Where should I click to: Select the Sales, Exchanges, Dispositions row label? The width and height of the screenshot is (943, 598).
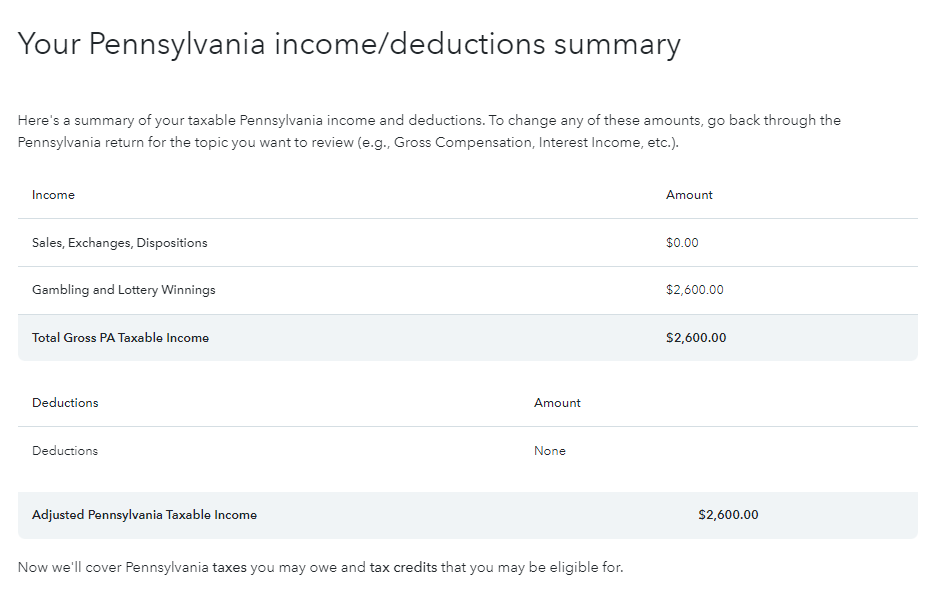[120, 242]
